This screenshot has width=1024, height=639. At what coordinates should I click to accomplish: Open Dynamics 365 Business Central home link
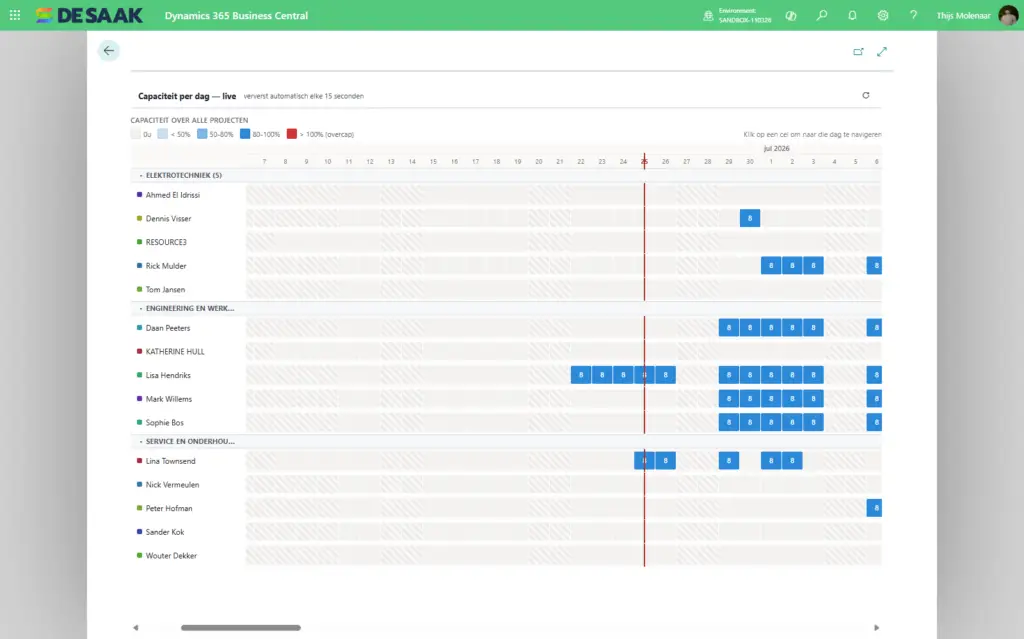point(236,16)
